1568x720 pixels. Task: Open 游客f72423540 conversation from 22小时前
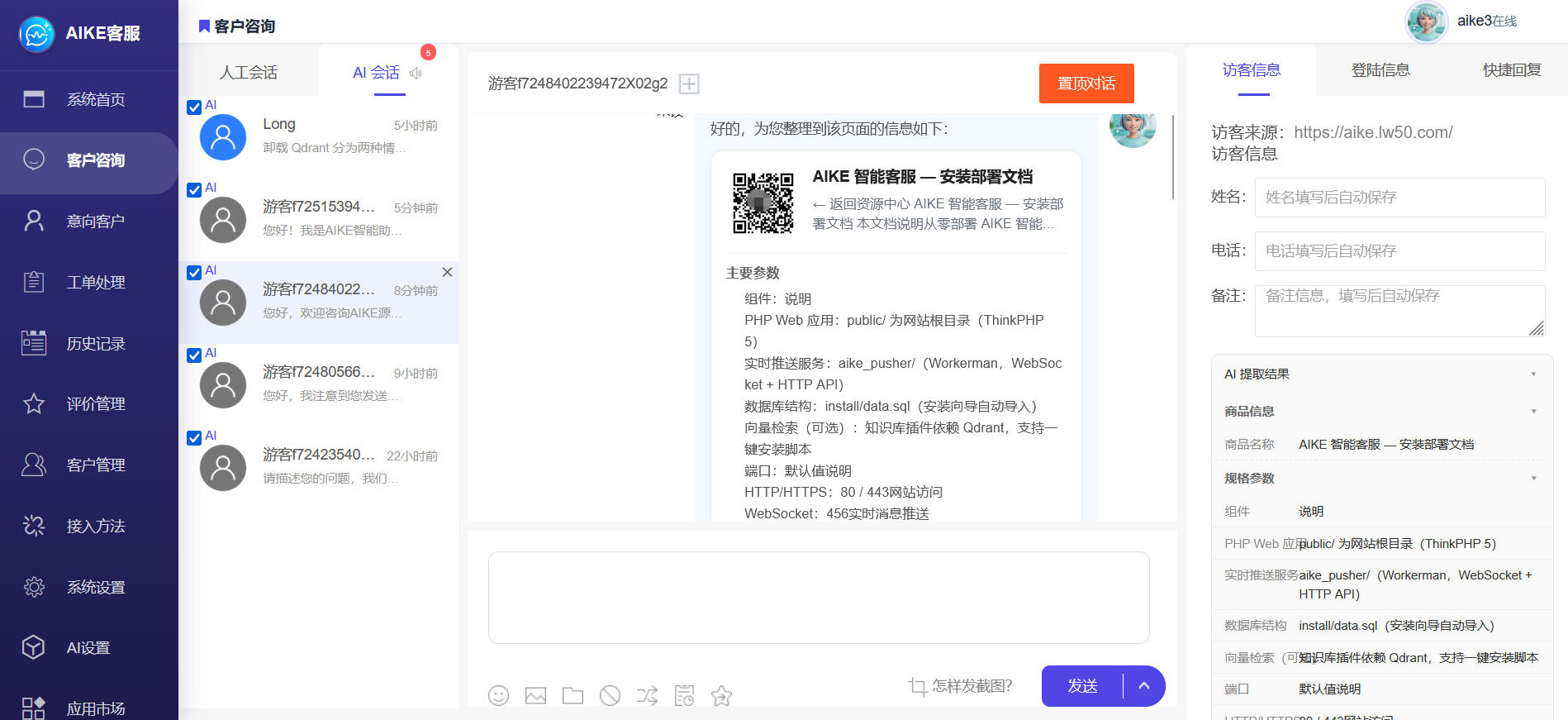[319, 468]
